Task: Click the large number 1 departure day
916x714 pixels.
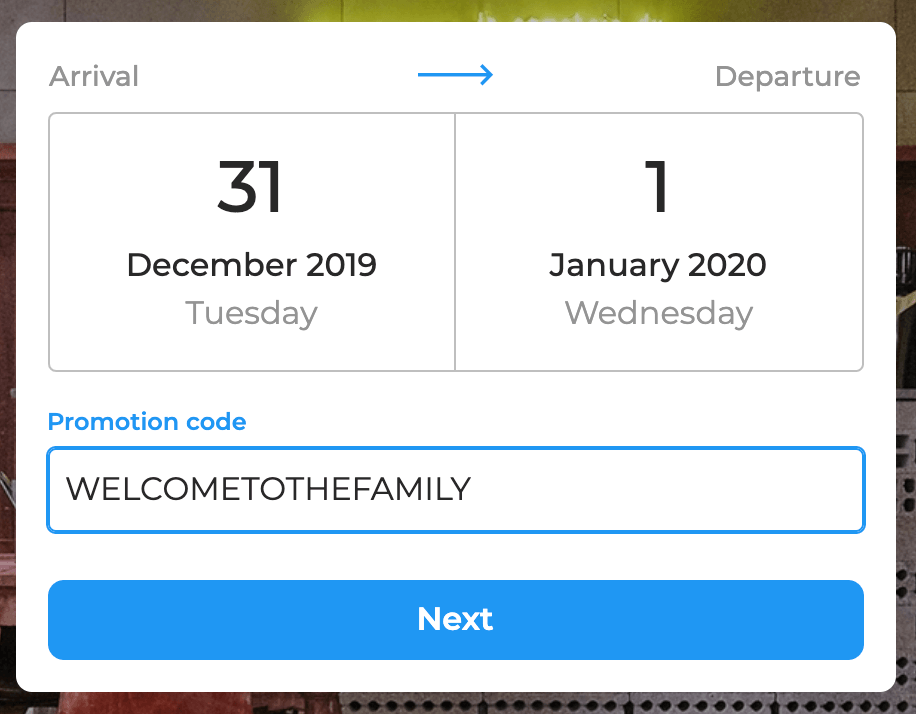Action: (657, 187)
